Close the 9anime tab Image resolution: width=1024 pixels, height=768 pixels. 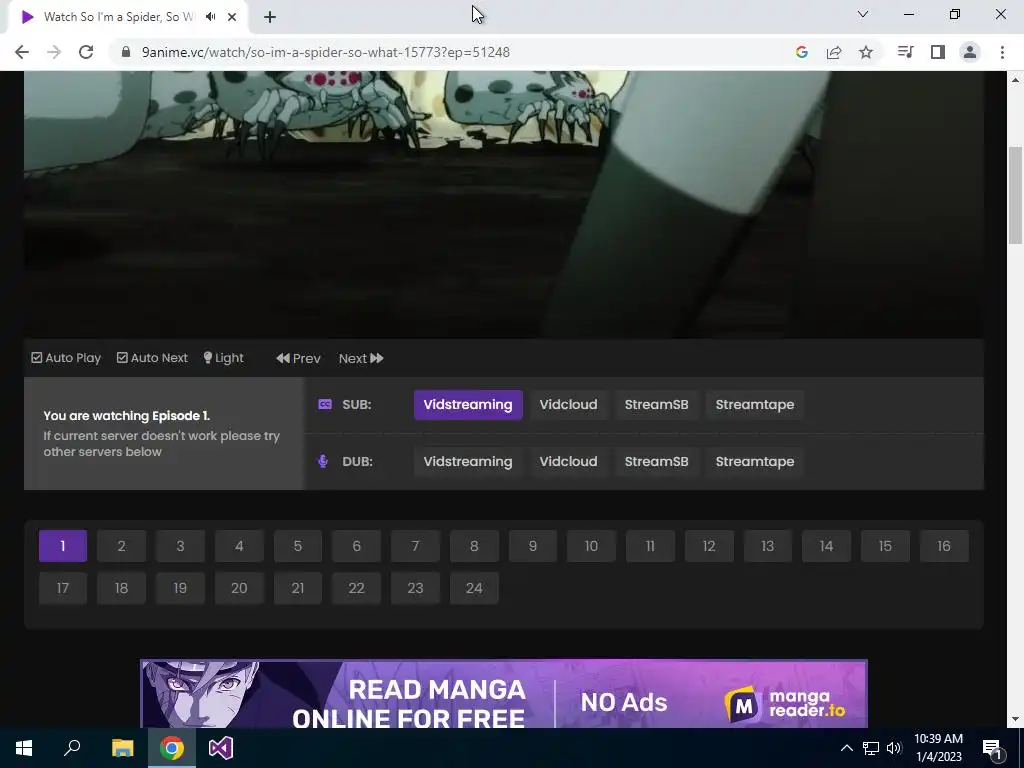(232, 17)
